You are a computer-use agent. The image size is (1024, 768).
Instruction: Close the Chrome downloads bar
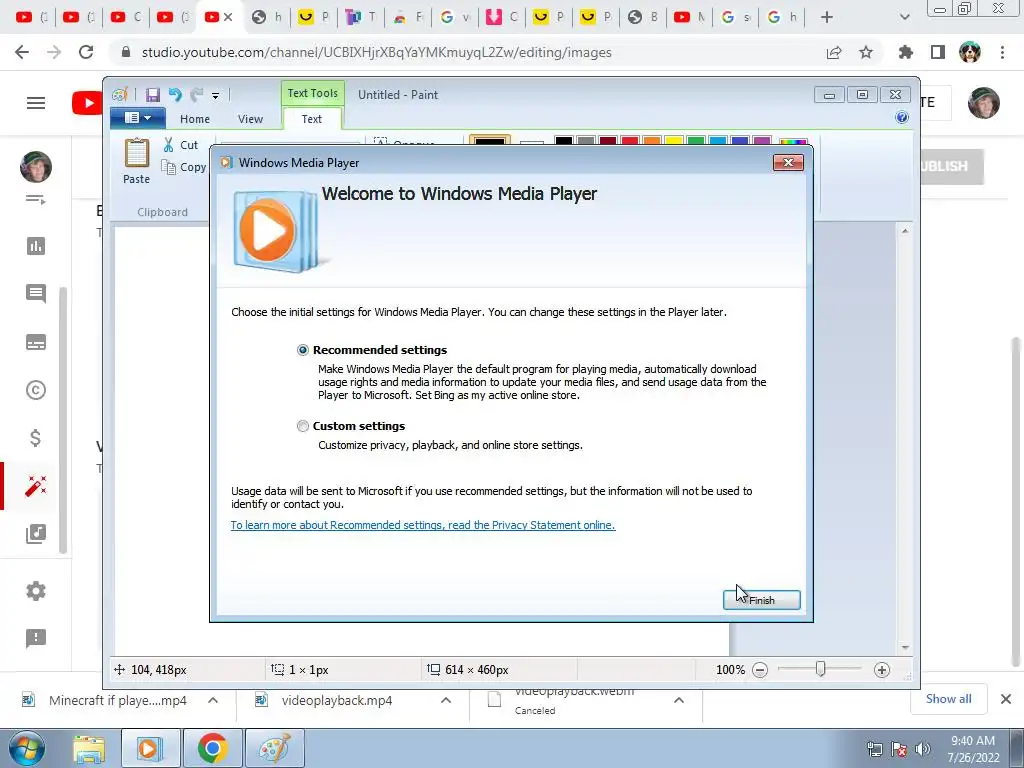tap(1006, 699)
